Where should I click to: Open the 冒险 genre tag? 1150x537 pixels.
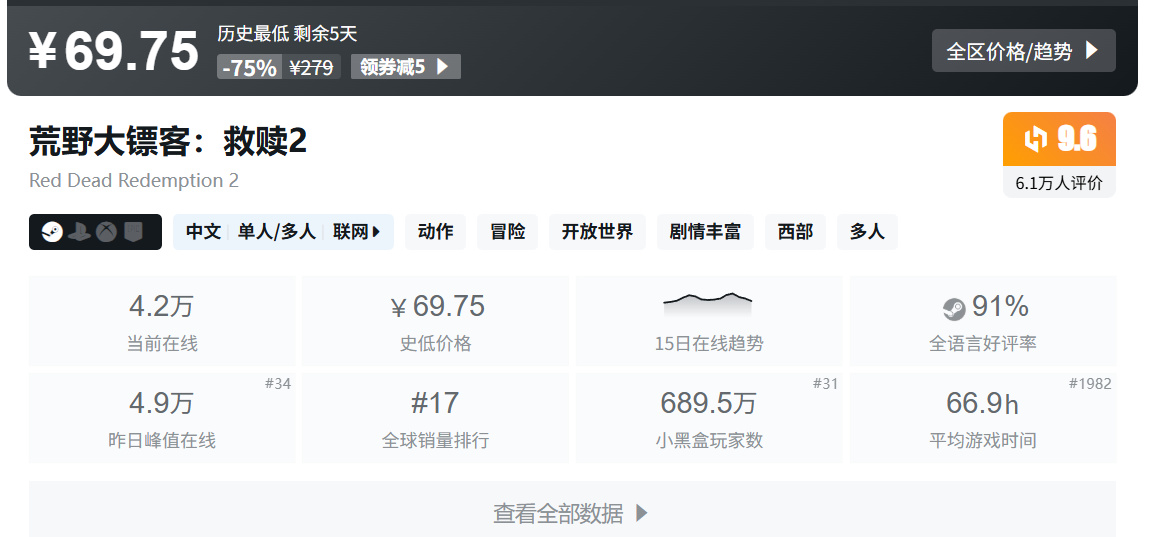508,232
